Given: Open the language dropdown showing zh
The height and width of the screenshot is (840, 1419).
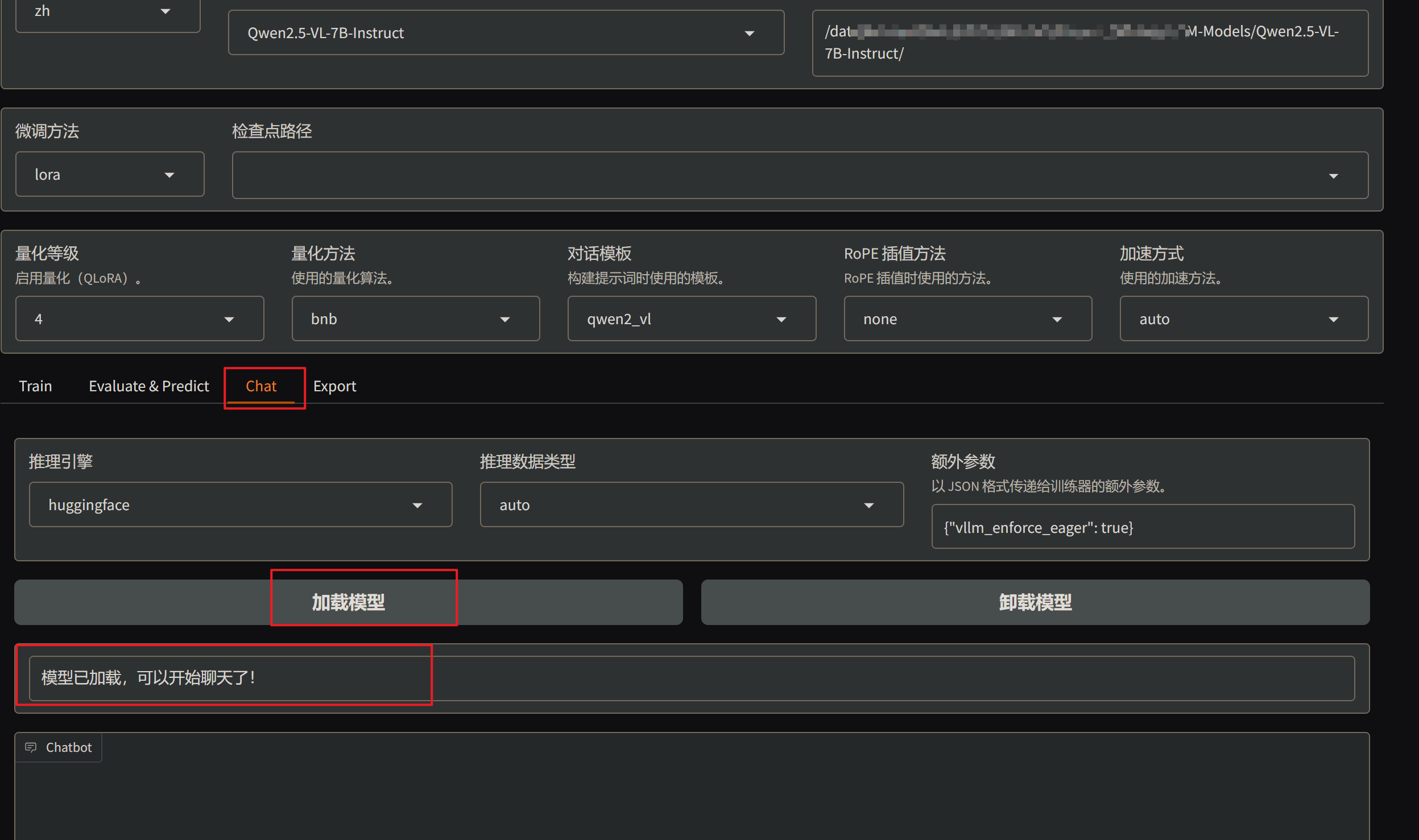Looking at the screenshot, I should click(x=107, y=11).
